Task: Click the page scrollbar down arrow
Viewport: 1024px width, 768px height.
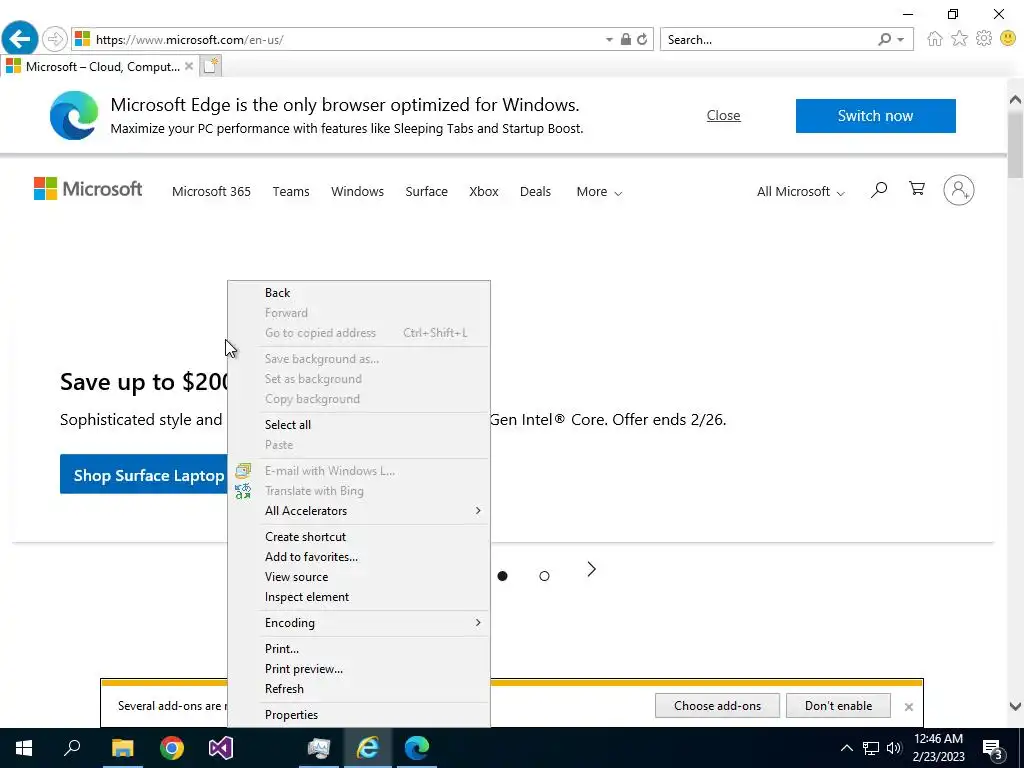Action: (x=1015, y=707)
